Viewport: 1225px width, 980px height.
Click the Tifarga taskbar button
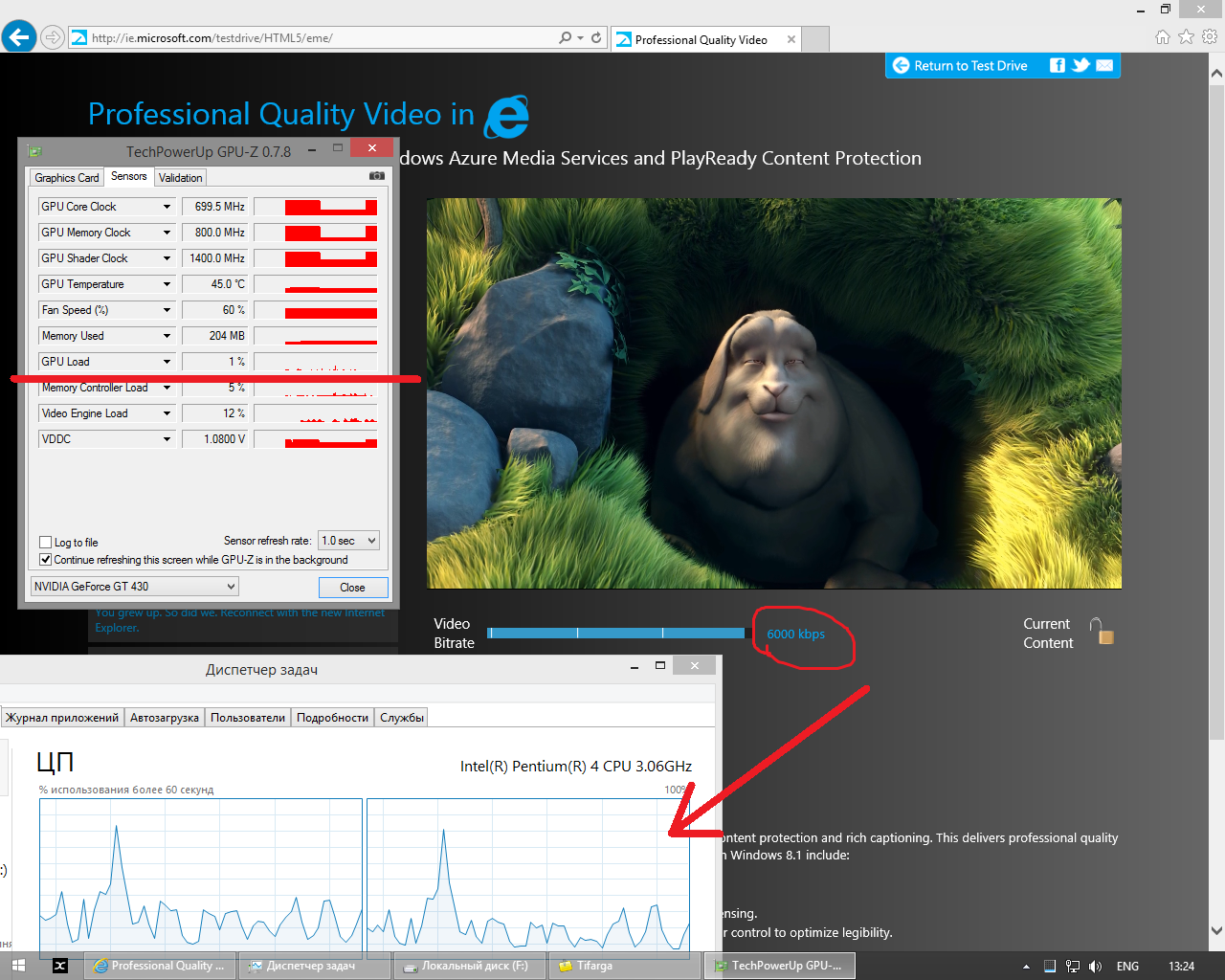pyautogui.click(x=624, y=966)
